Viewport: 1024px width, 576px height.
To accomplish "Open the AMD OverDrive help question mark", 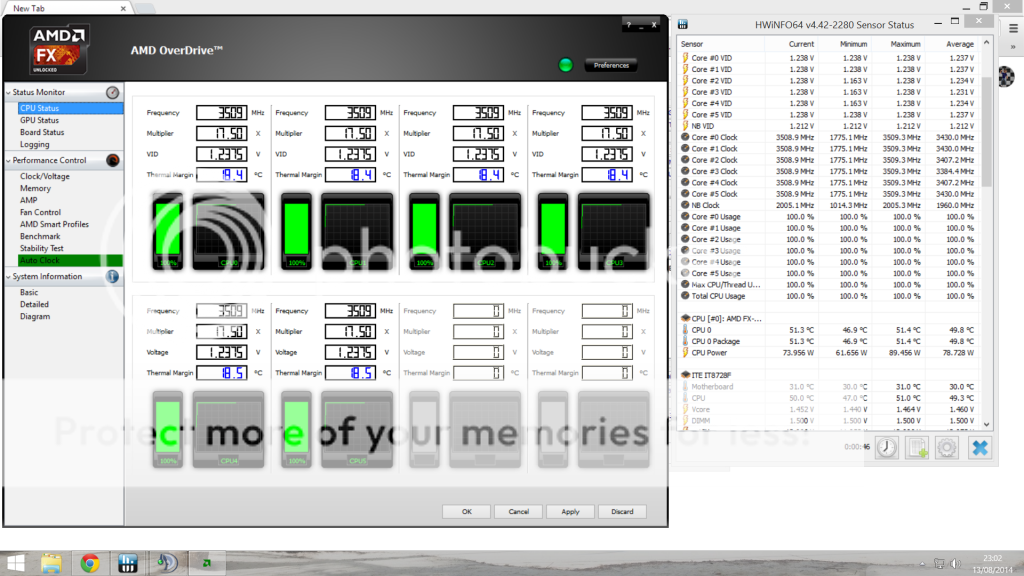I will click(x=628, y=25).
